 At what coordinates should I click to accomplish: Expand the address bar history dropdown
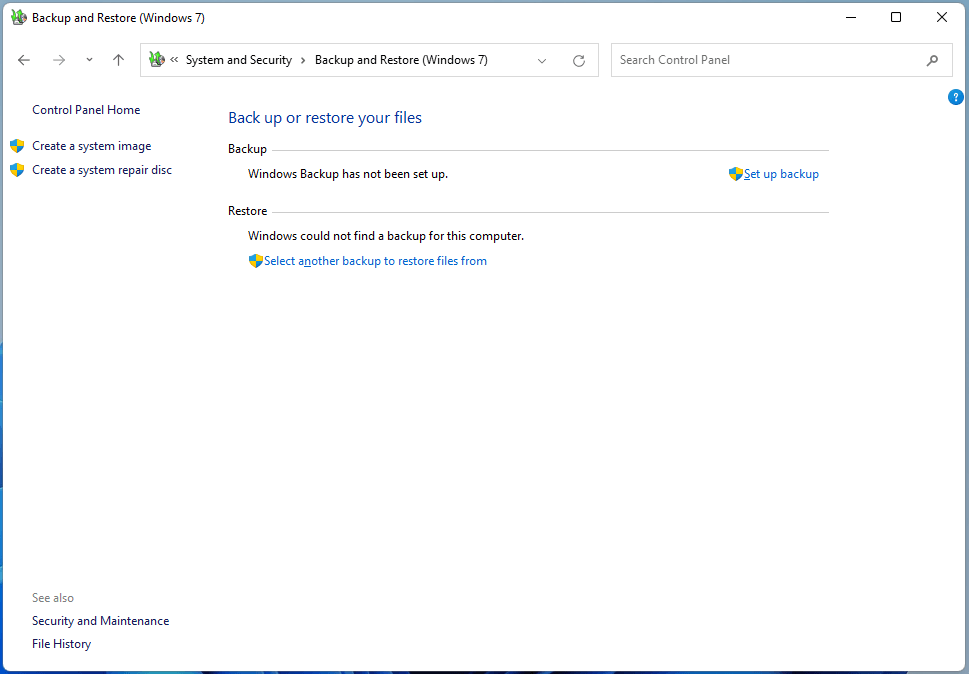point(542,61)
